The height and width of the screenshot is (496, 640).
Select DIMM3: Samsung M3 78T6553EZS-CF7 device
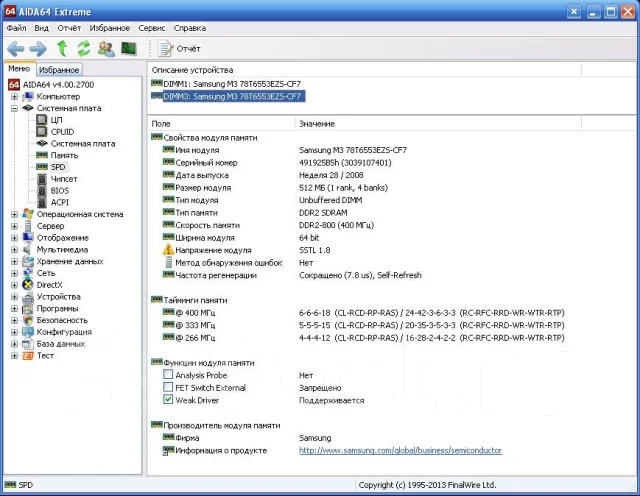(234, 96)
